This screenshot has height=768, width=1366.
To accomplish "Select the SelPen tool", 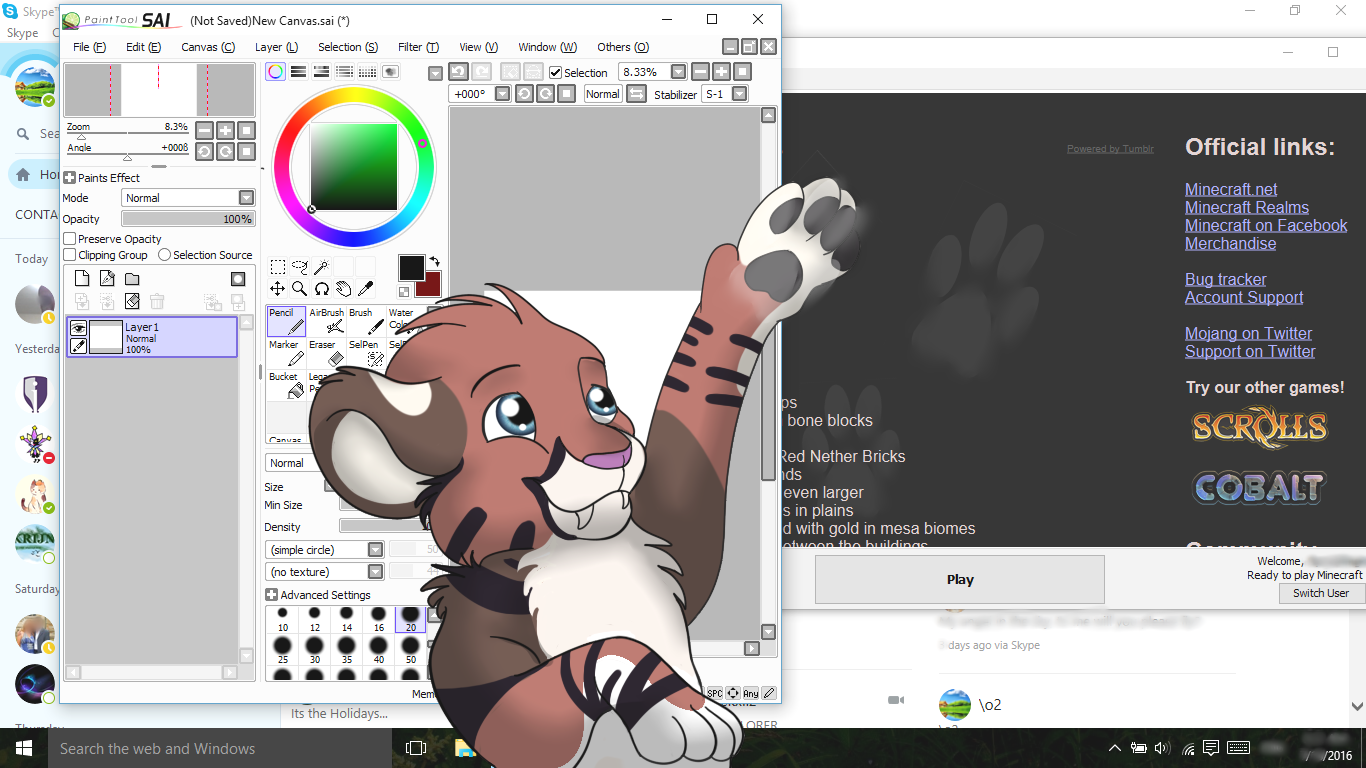I will [366, 353].
